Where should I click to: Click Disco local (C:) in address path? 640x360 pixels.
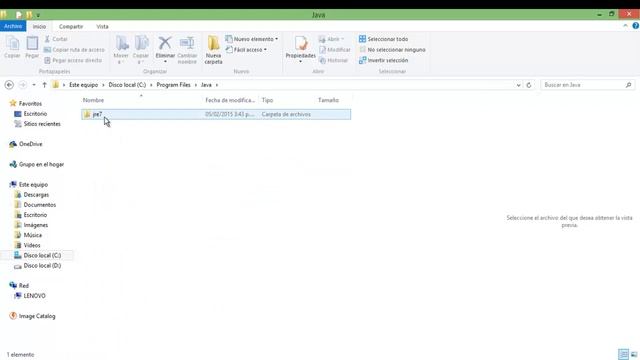tap(127, 85)
